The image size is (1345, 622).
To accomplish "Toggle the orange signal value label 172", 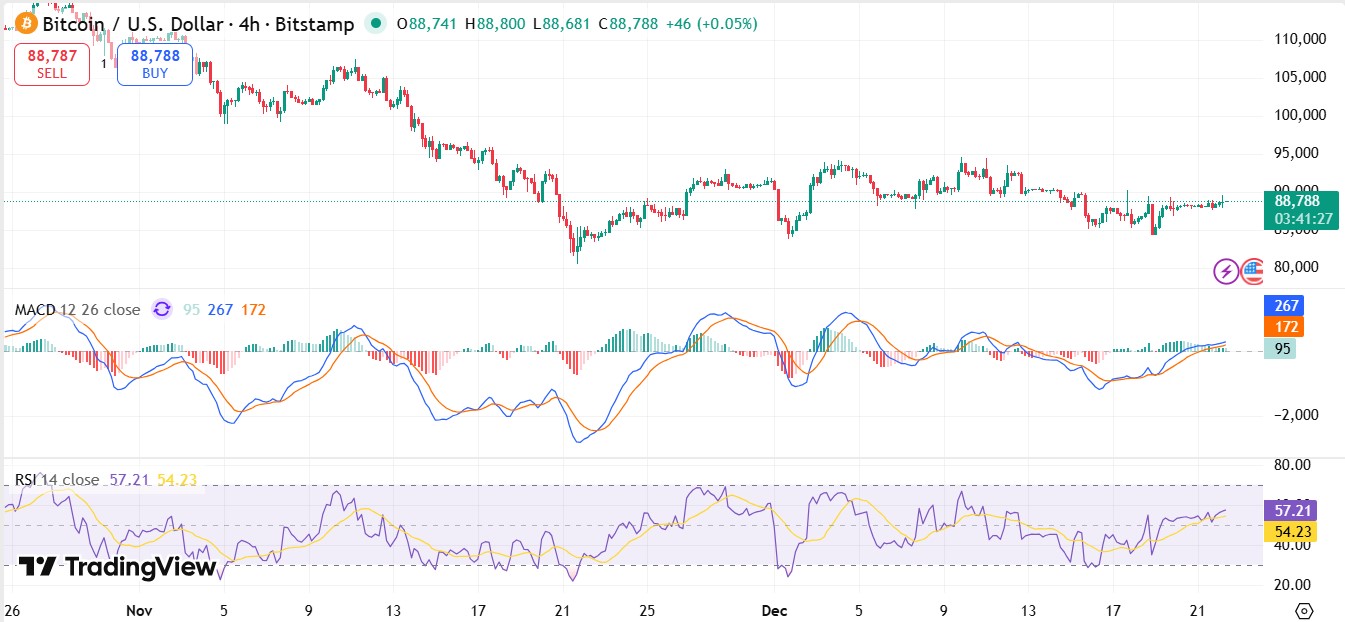I will point(1283,326).
